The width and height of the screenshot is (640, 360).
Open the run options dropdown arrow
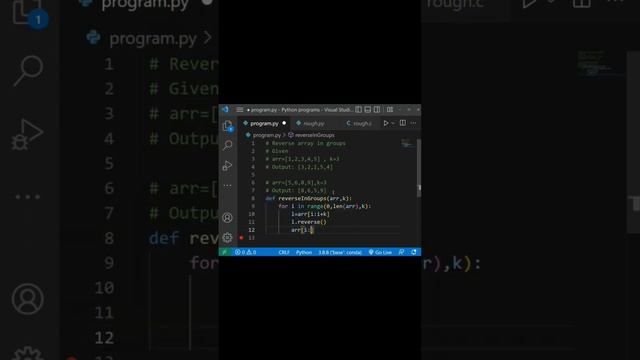(393, 123)
